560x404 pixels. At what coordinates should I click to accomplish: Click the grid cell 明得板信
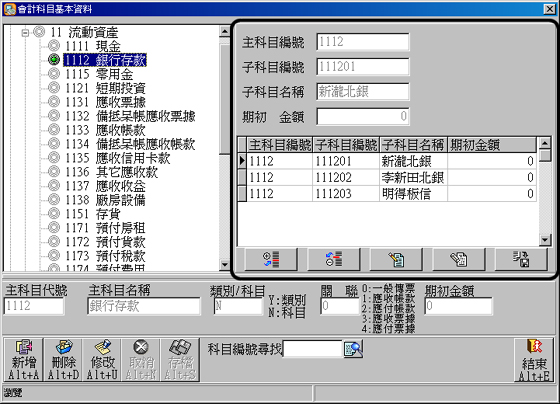click(414, 194)
